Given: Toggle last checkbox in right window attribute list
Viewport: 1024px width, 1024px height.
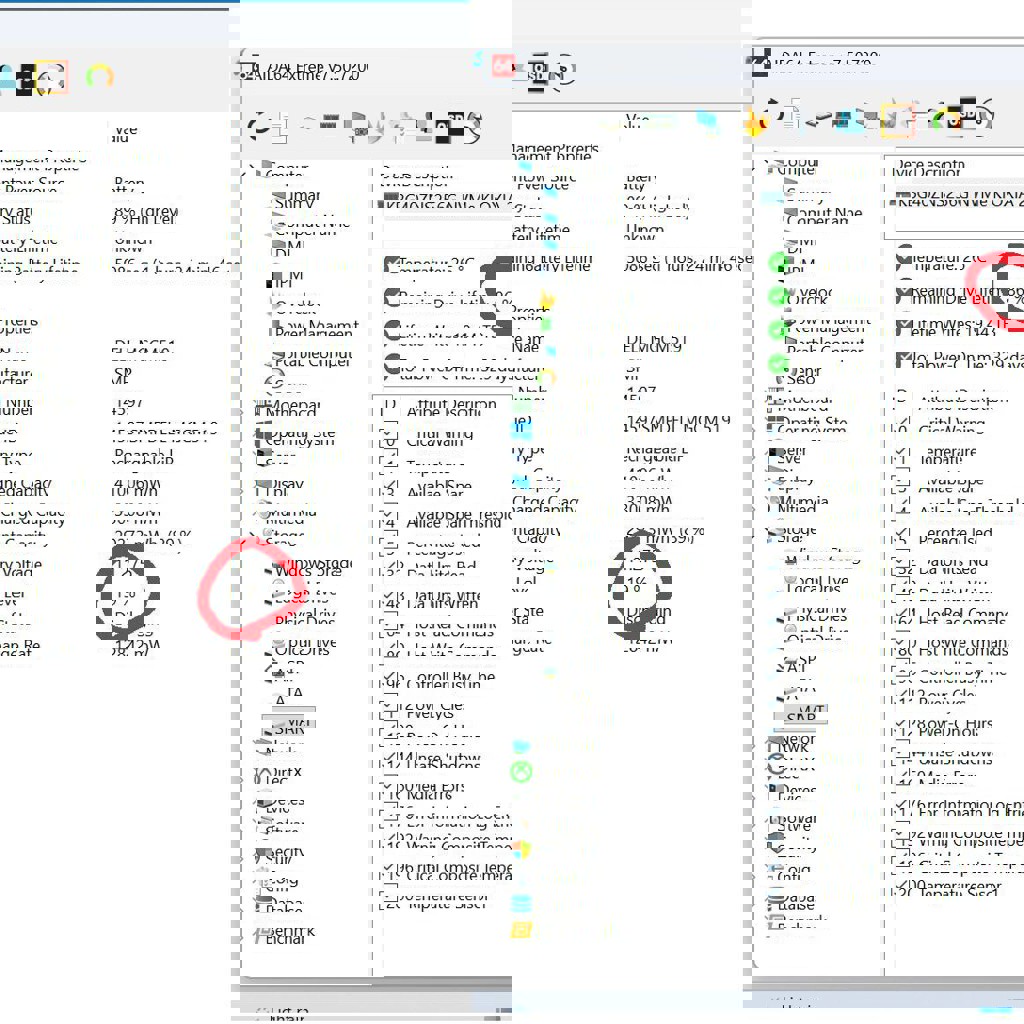Looking at the screenshot, I should [x=905, y=885].
